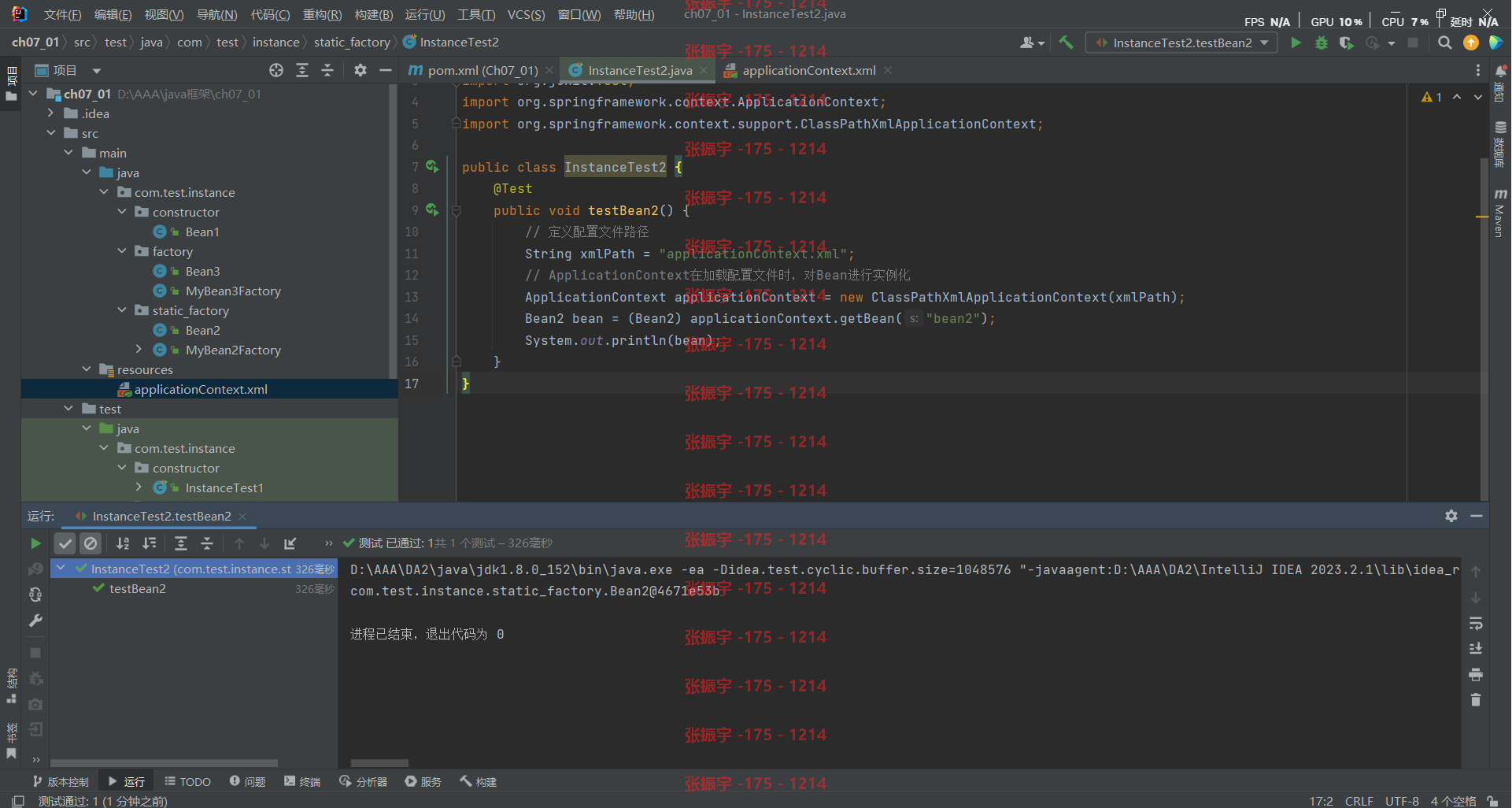This screenshot has height=808, width=1512.
Task: Open project panel gear options
Action: 360,70
